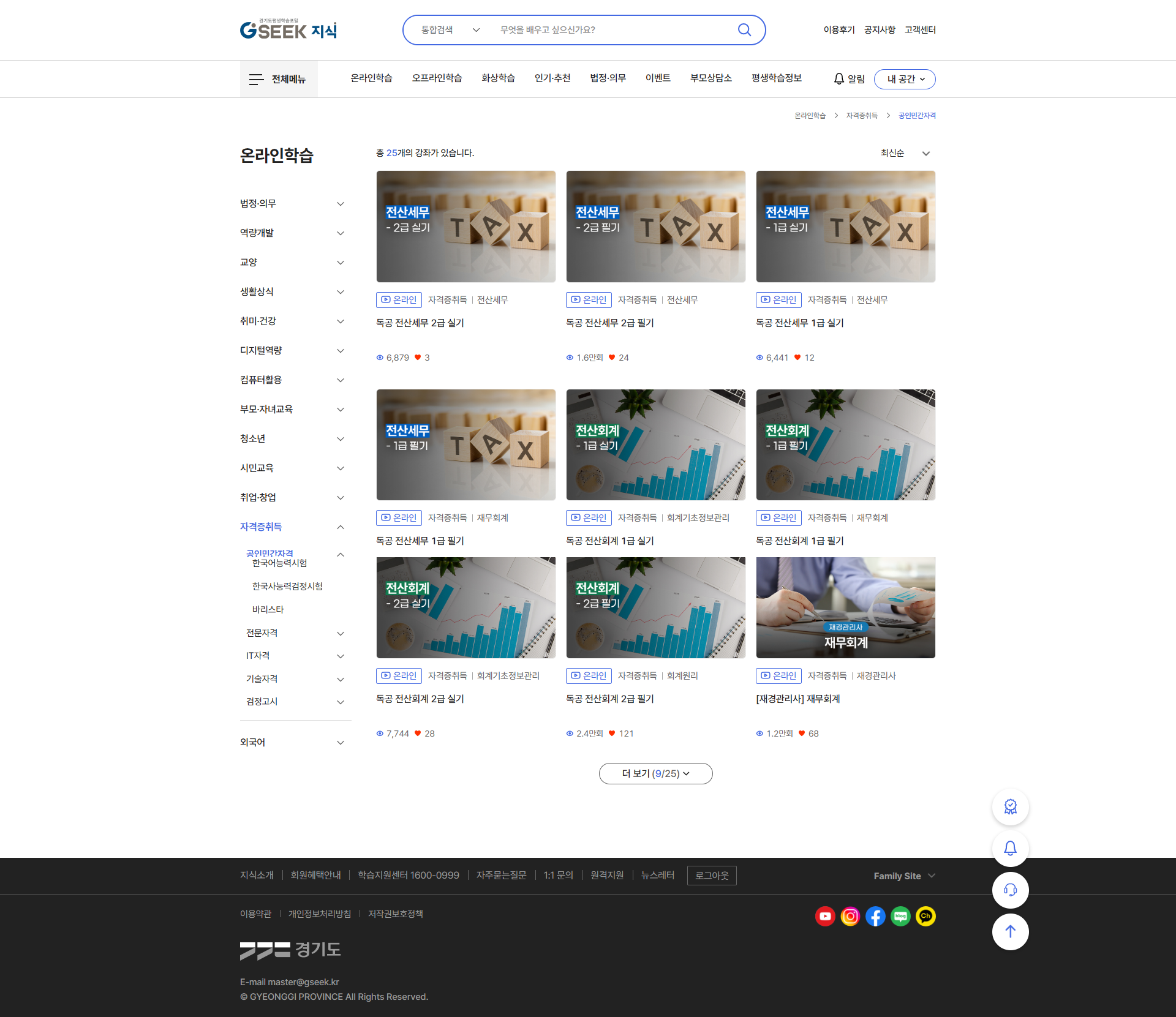1176x1017 pixels.
Task: Click the floating headset support icon
Action: (1010, 890)
